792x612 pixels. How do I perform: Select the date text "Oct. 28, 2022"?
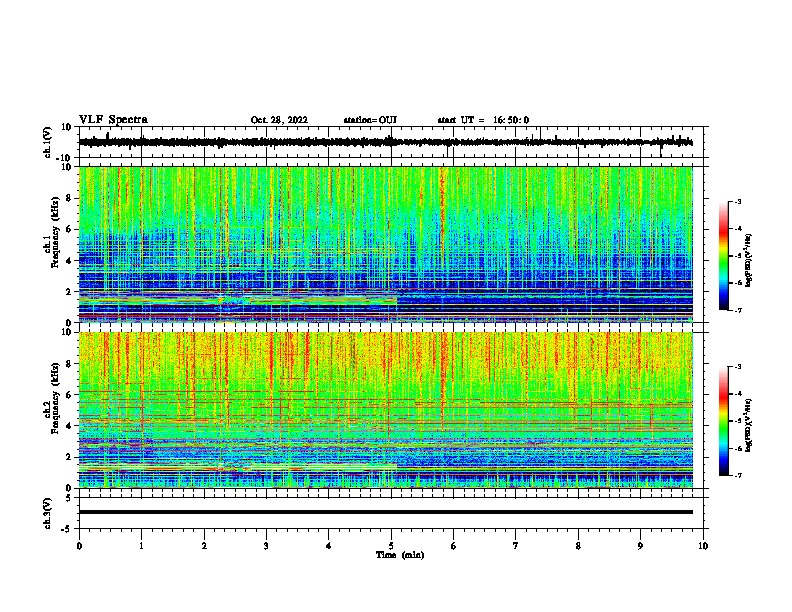pos(279,120)
